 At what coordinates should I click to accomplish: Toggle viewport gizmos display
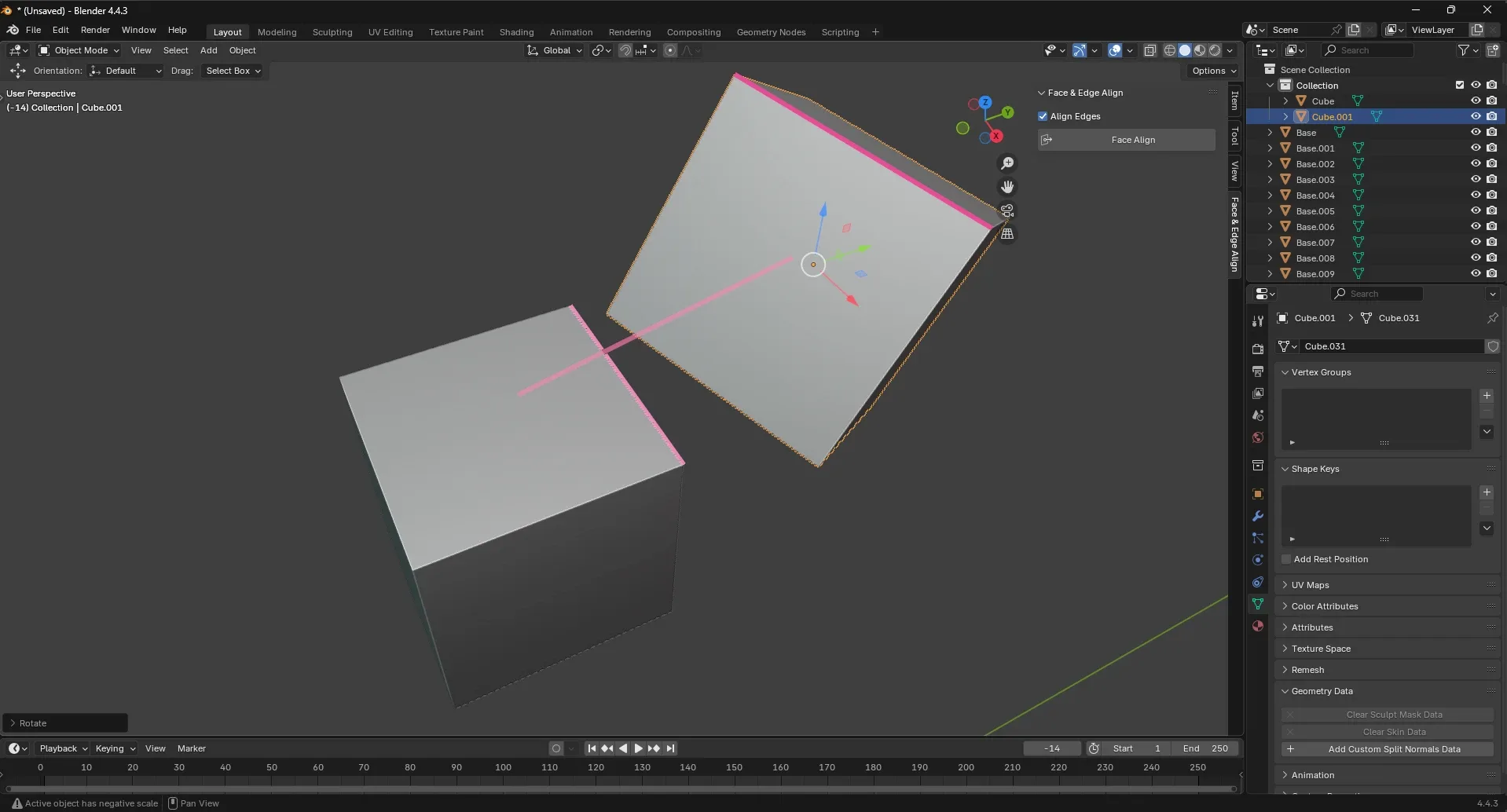click(1080, 50)
